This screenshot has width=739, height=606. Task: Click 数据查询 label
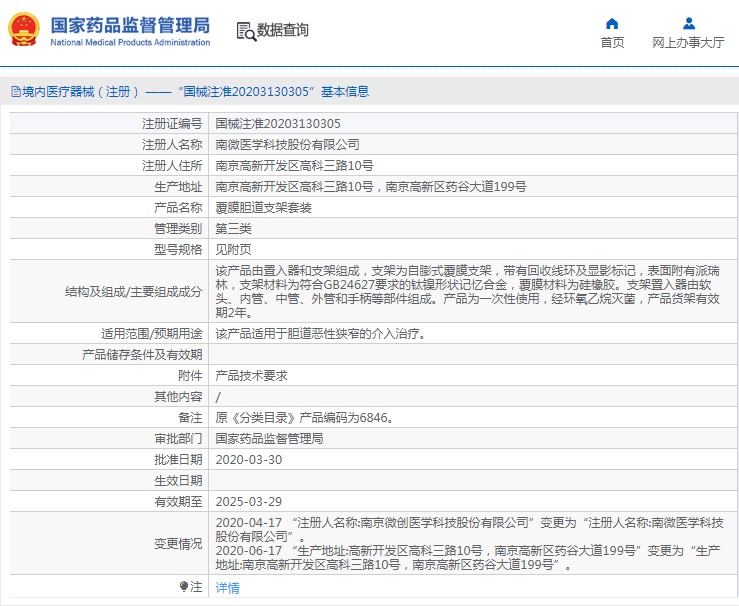[x=282, y=30]
